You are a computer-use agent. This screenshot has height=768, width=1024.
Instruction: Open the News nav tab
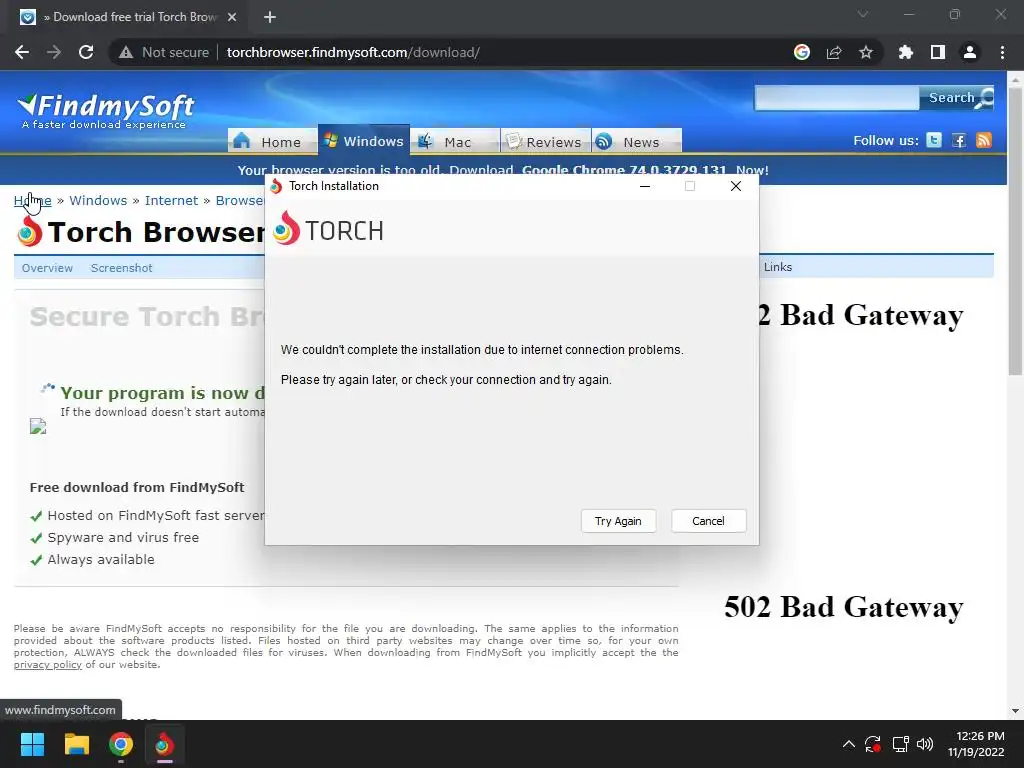pyautogui.click(x=637, y=141)
